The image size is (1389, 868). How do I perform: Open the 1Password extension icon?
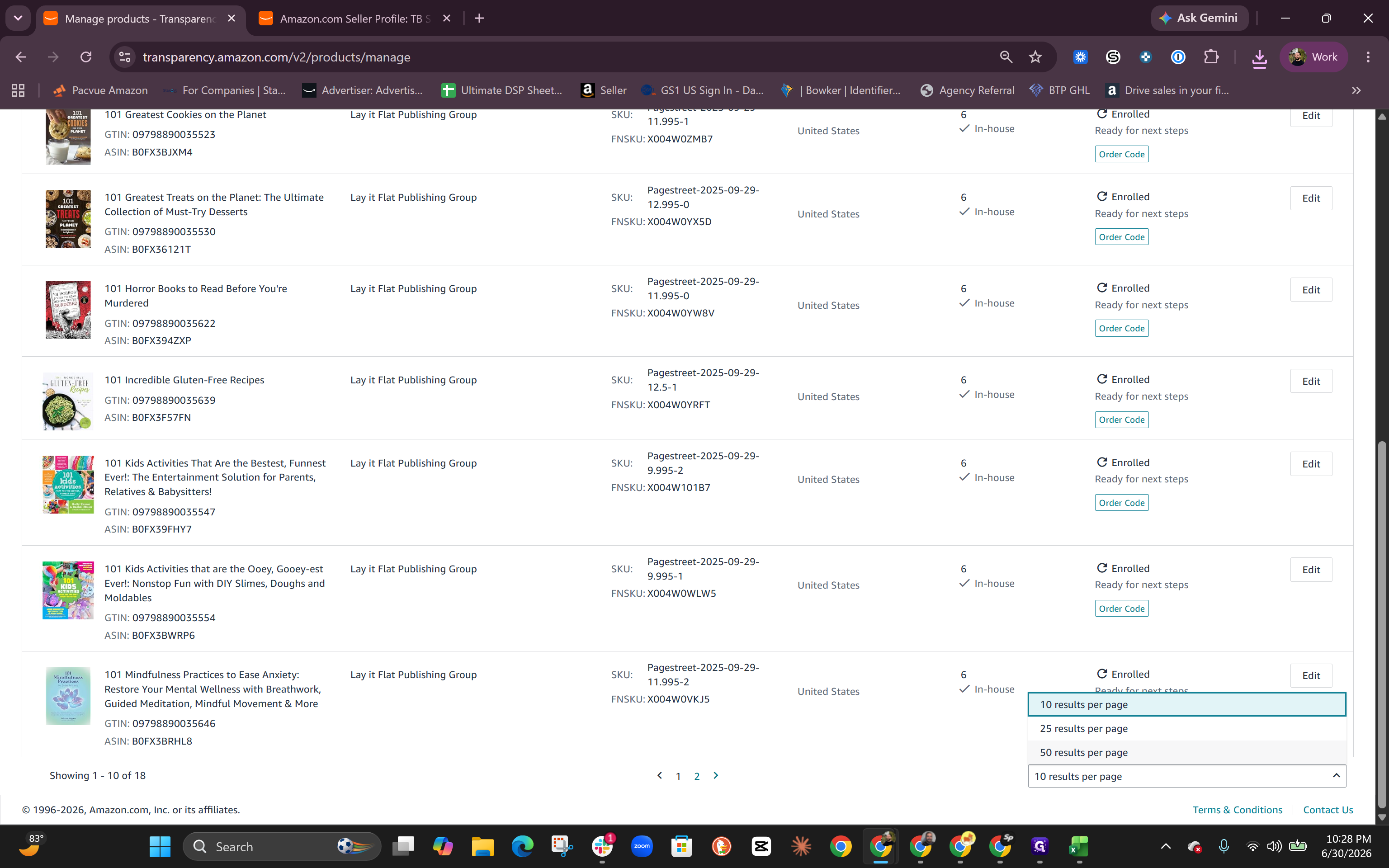click(1178, 57)
